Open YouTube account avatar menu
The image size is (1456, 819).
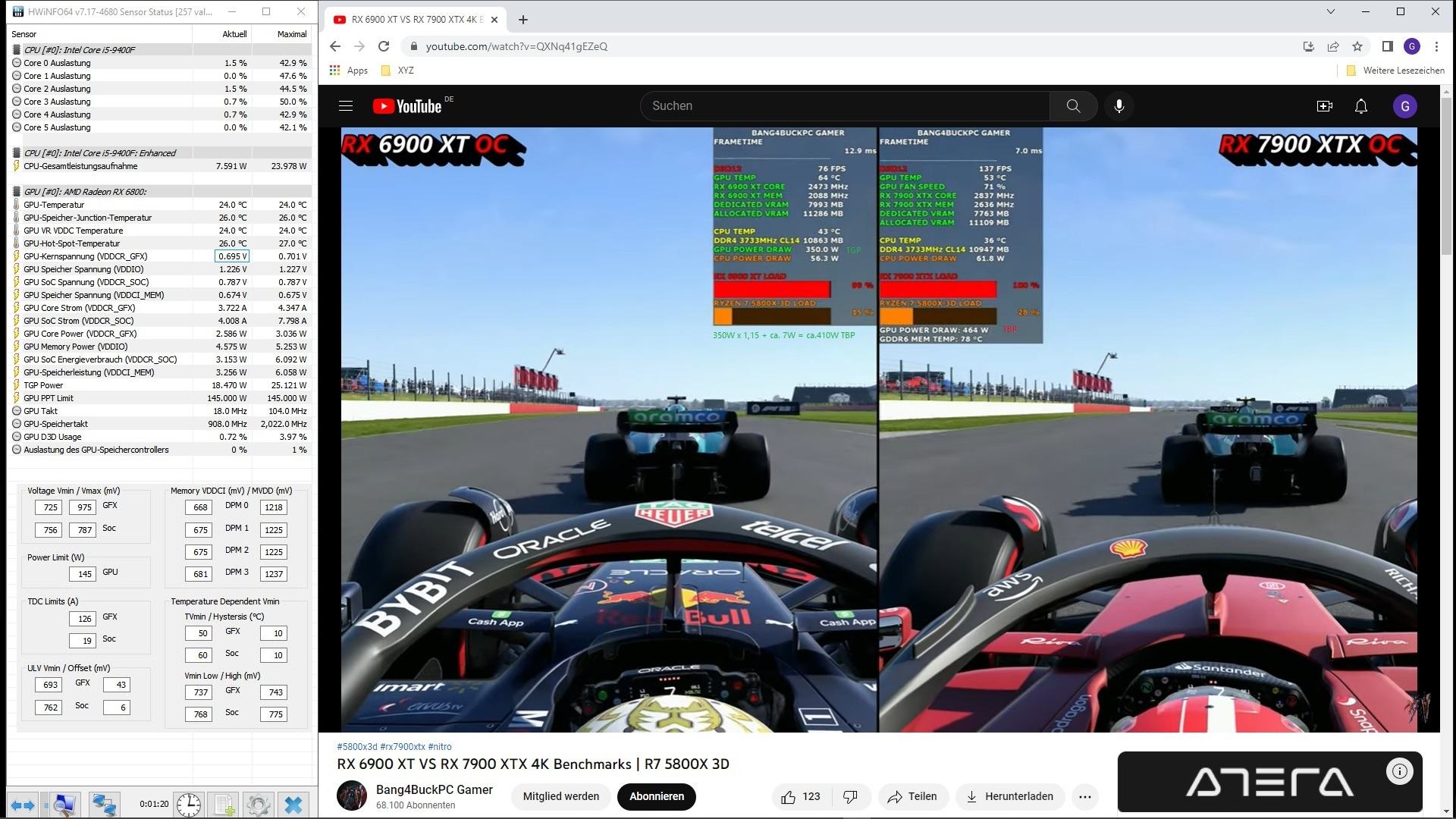pyautogui.click(x=1404, y=106)
